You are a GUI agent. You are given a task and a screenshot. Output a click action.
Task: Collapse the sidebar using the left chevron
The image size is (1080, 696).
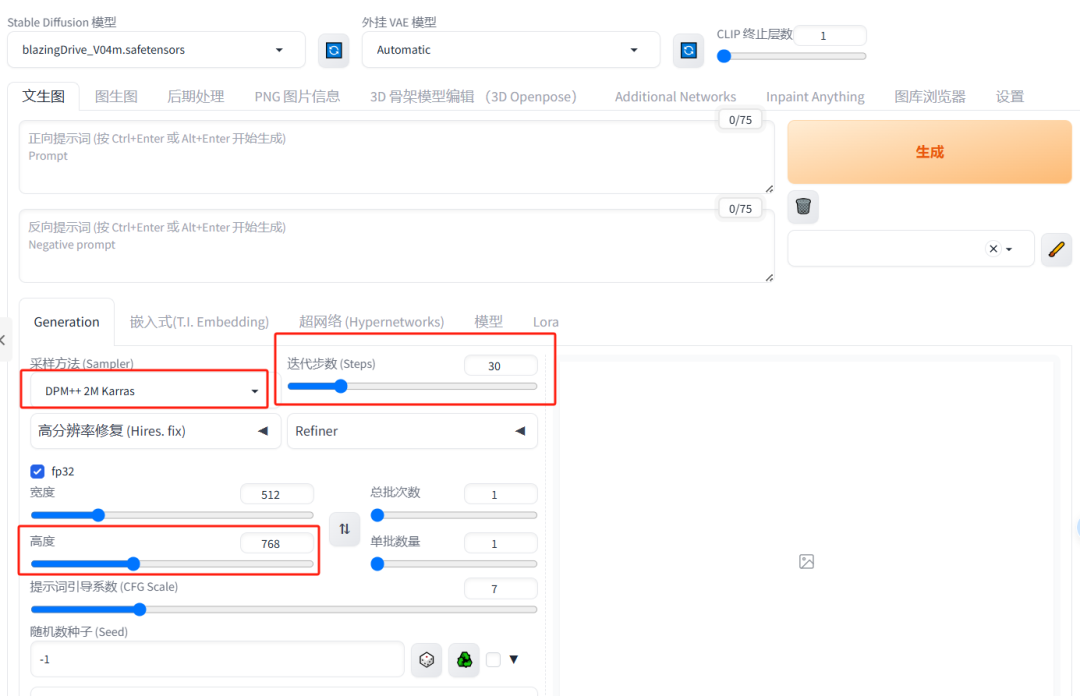click(x=3, y=340)
